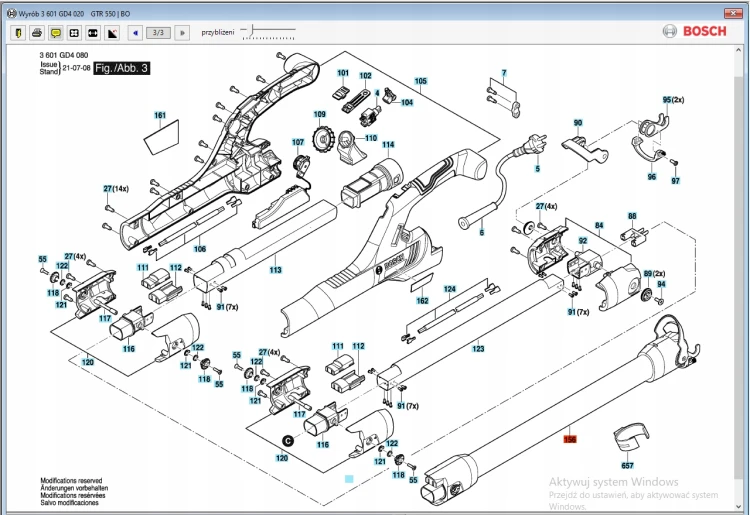Close the GTR 550 parts viewer window

point(732,13)
